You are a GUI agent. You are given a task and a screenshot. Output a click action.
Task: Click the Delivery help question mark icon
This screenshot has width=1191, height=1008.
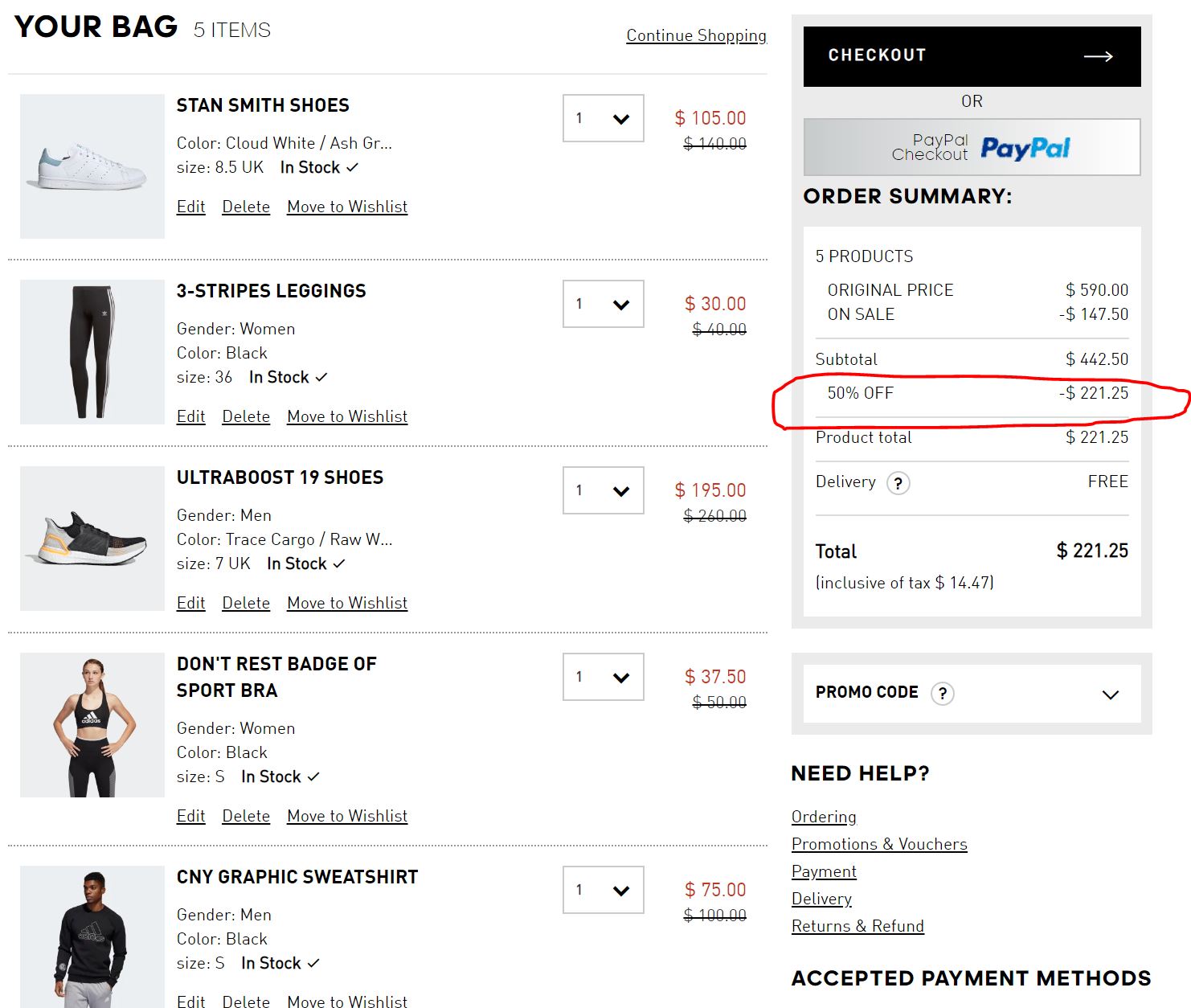tap(898, 483)
